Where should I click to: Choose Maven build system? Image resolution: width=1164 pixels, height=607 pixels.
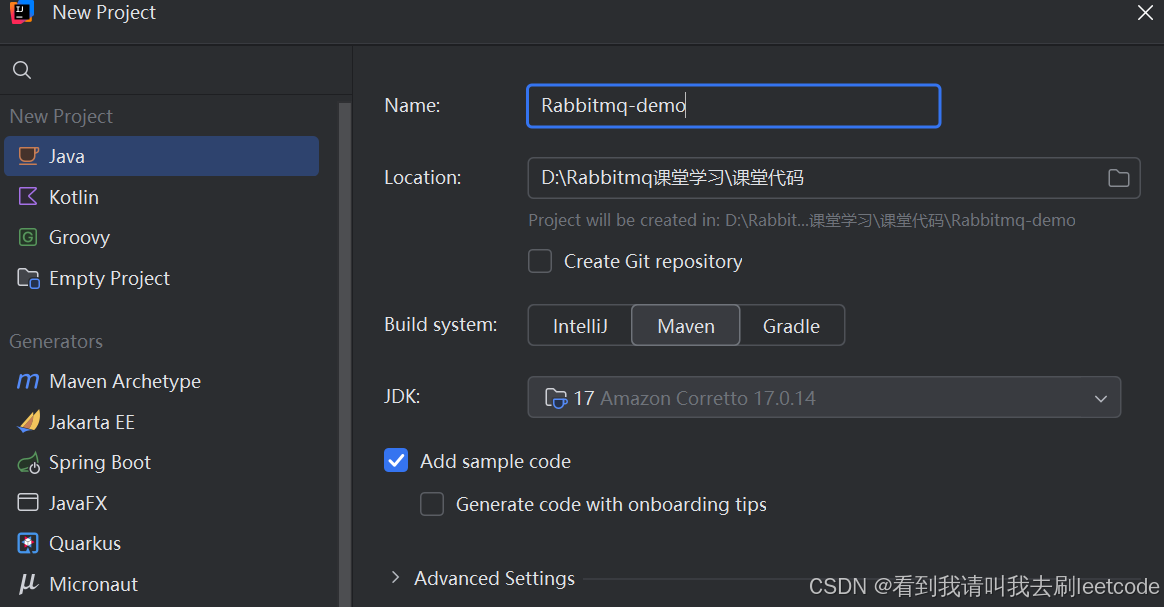[686, 326]
